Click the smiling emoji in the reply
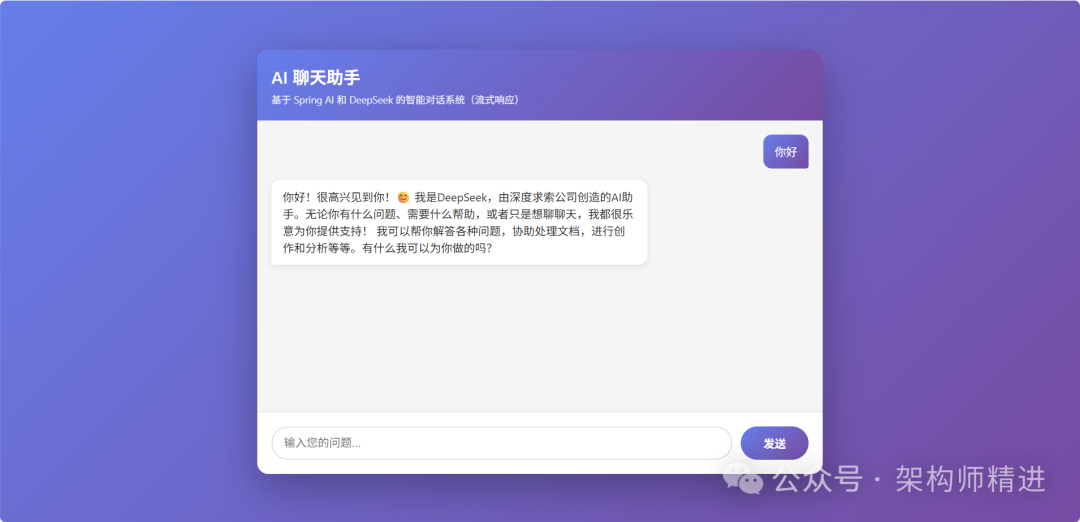 (x=404, y=197)
